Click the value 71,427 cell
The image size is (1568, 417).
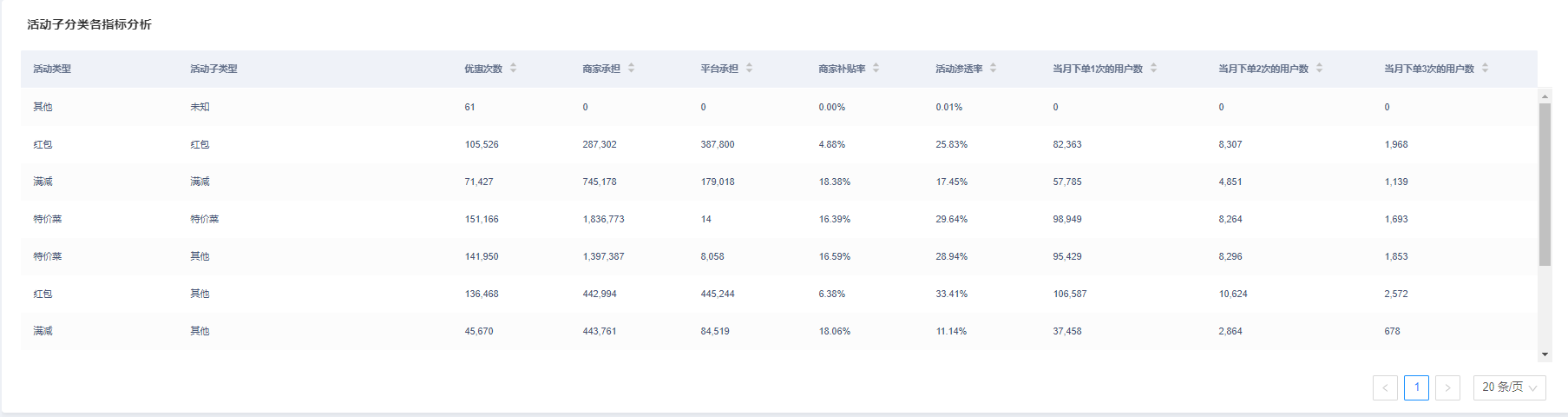479,182
